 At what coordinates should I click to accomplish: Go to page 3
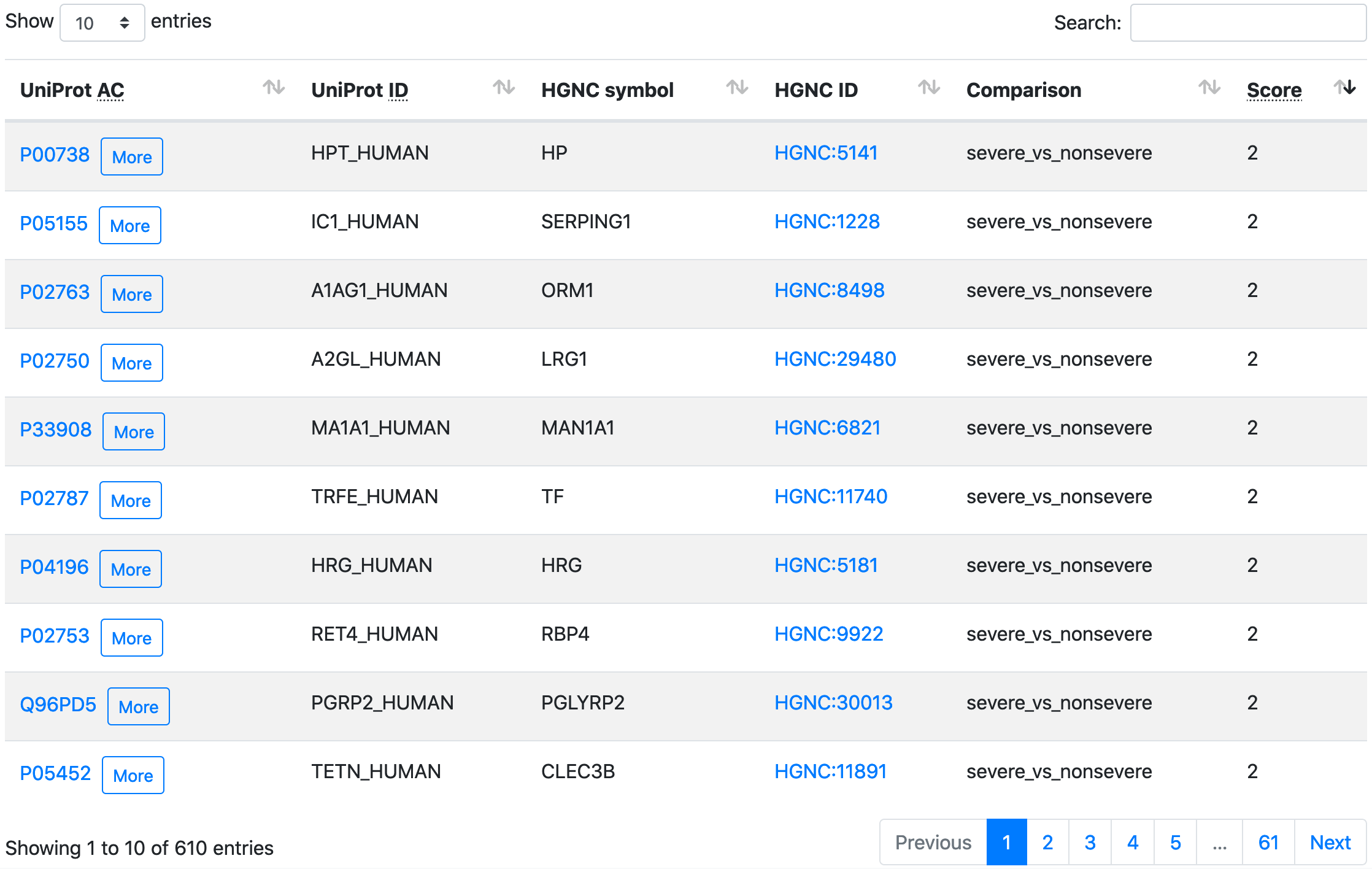click(x=1090, y=842)
